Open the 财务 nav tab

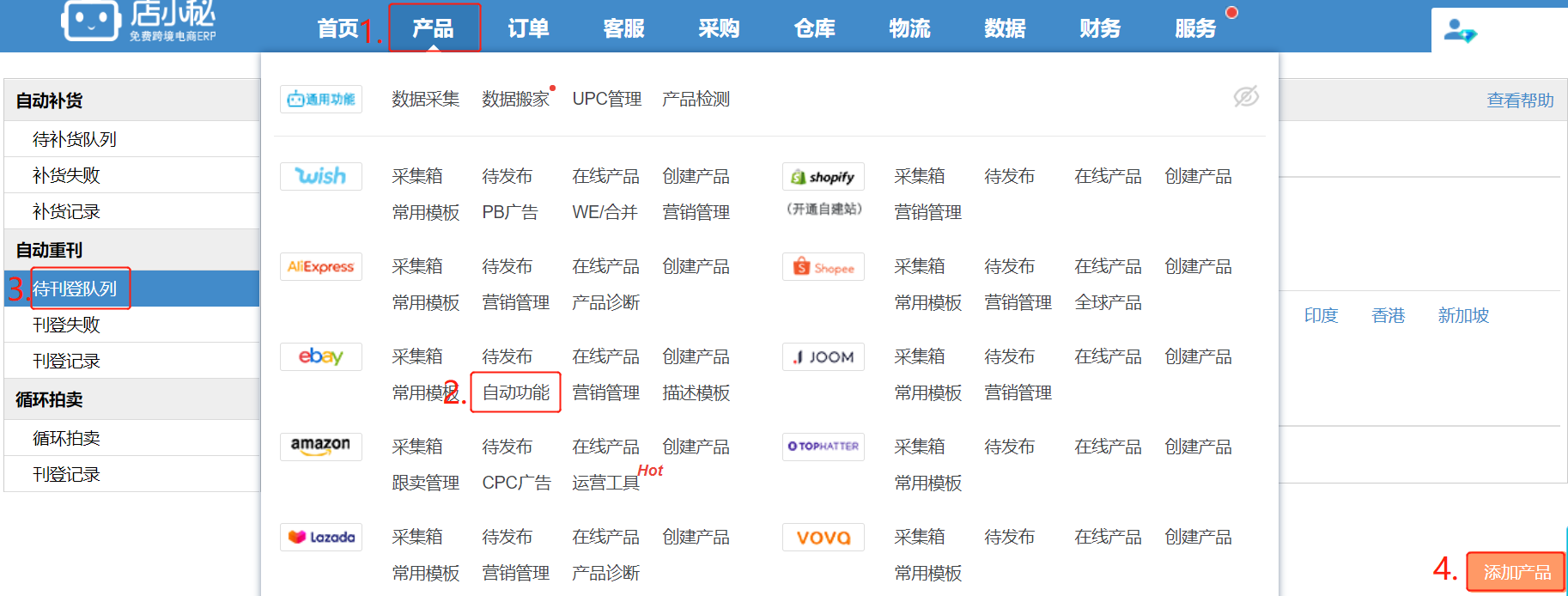coord(1101,28)
